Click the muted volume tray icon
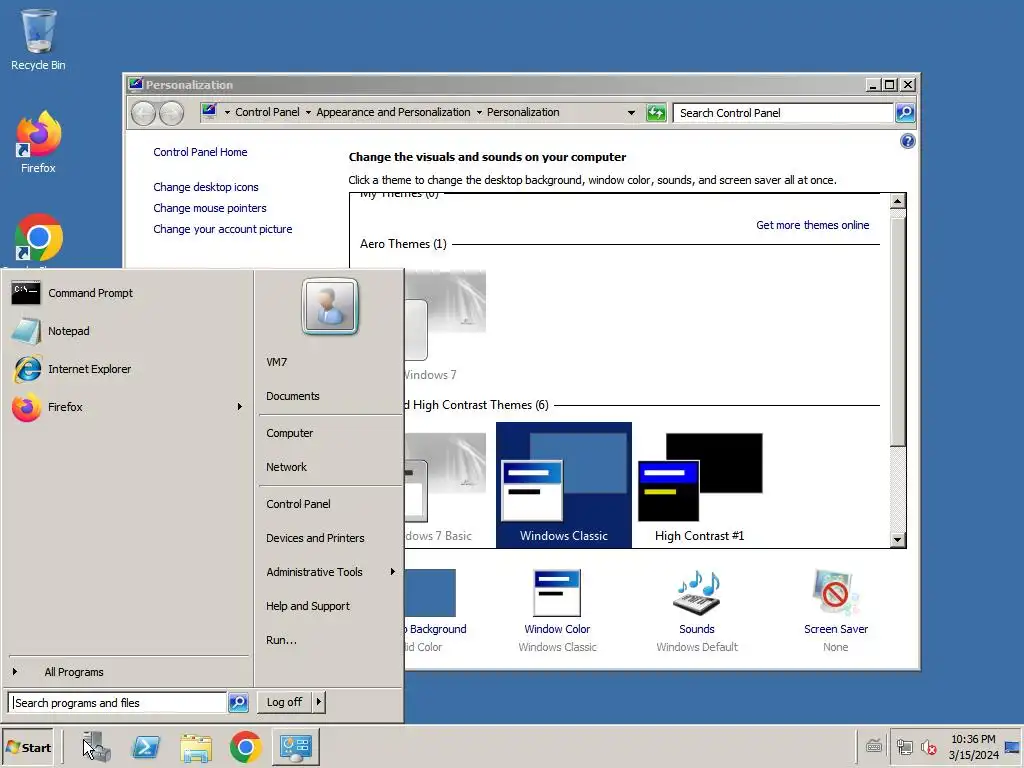1024x768 pixels. pos(928,747)
